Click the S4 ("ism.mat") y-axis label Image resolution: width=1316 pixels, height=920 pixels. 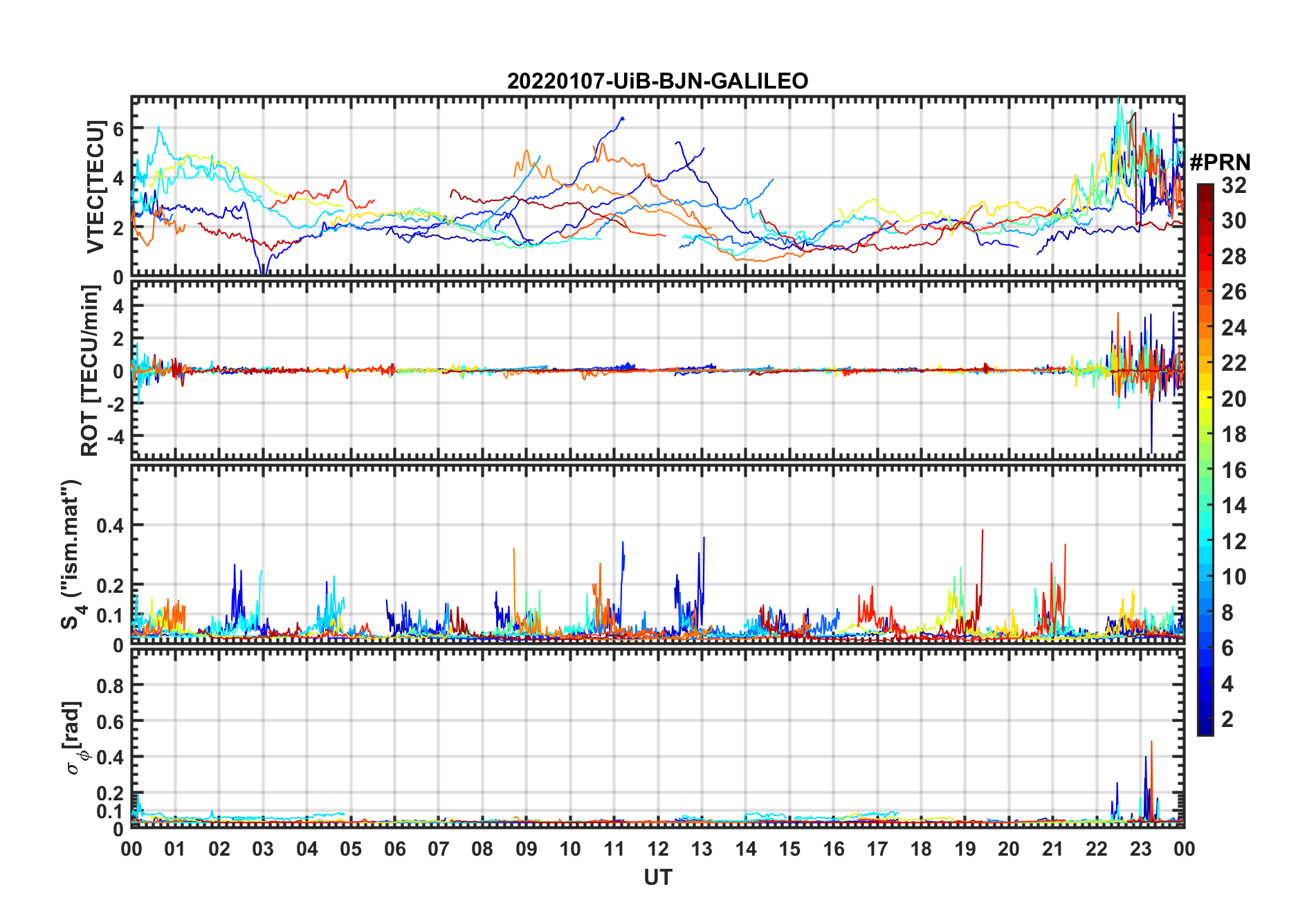coord(73,554)
